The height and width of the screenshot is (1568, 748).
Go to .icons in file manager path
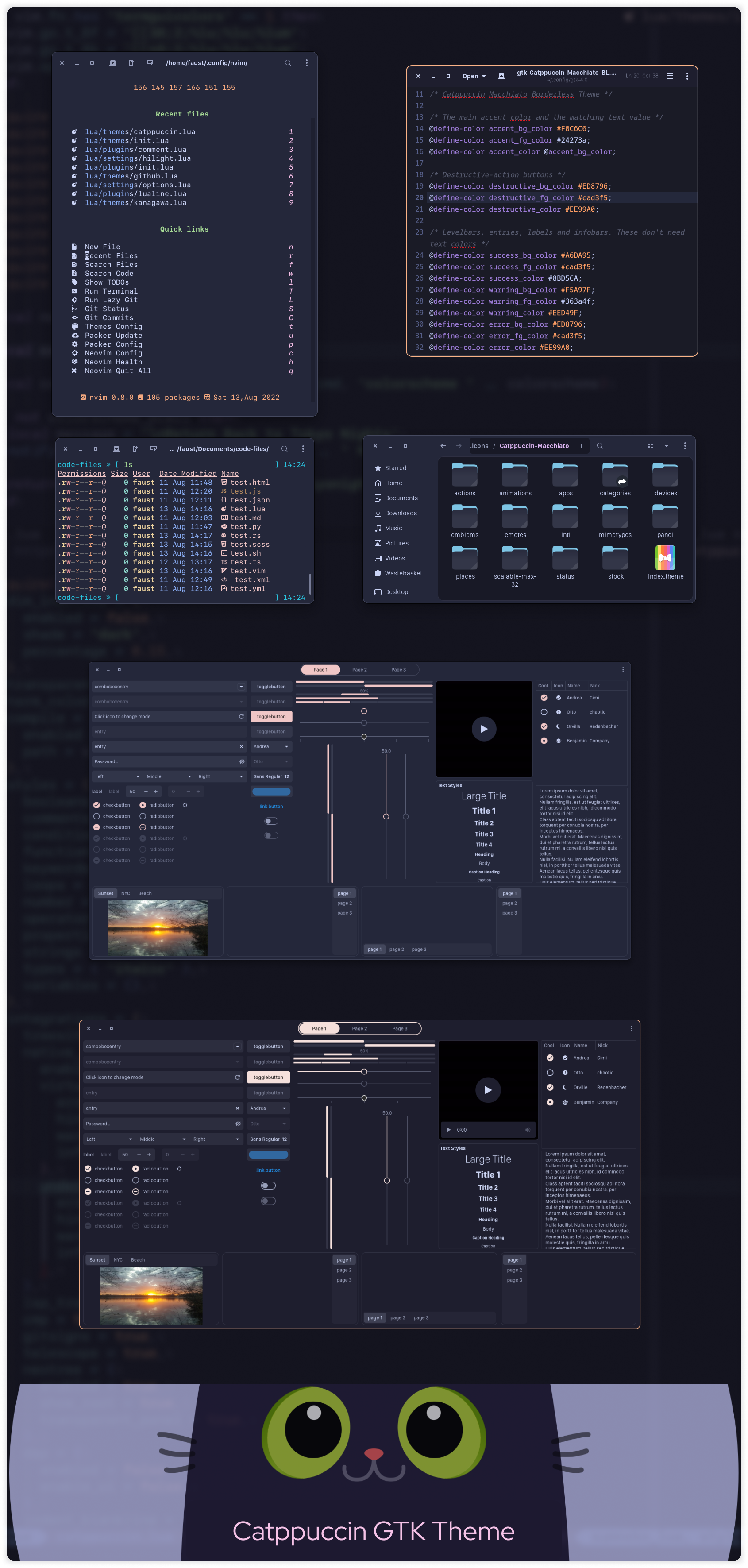coord(479,445)
